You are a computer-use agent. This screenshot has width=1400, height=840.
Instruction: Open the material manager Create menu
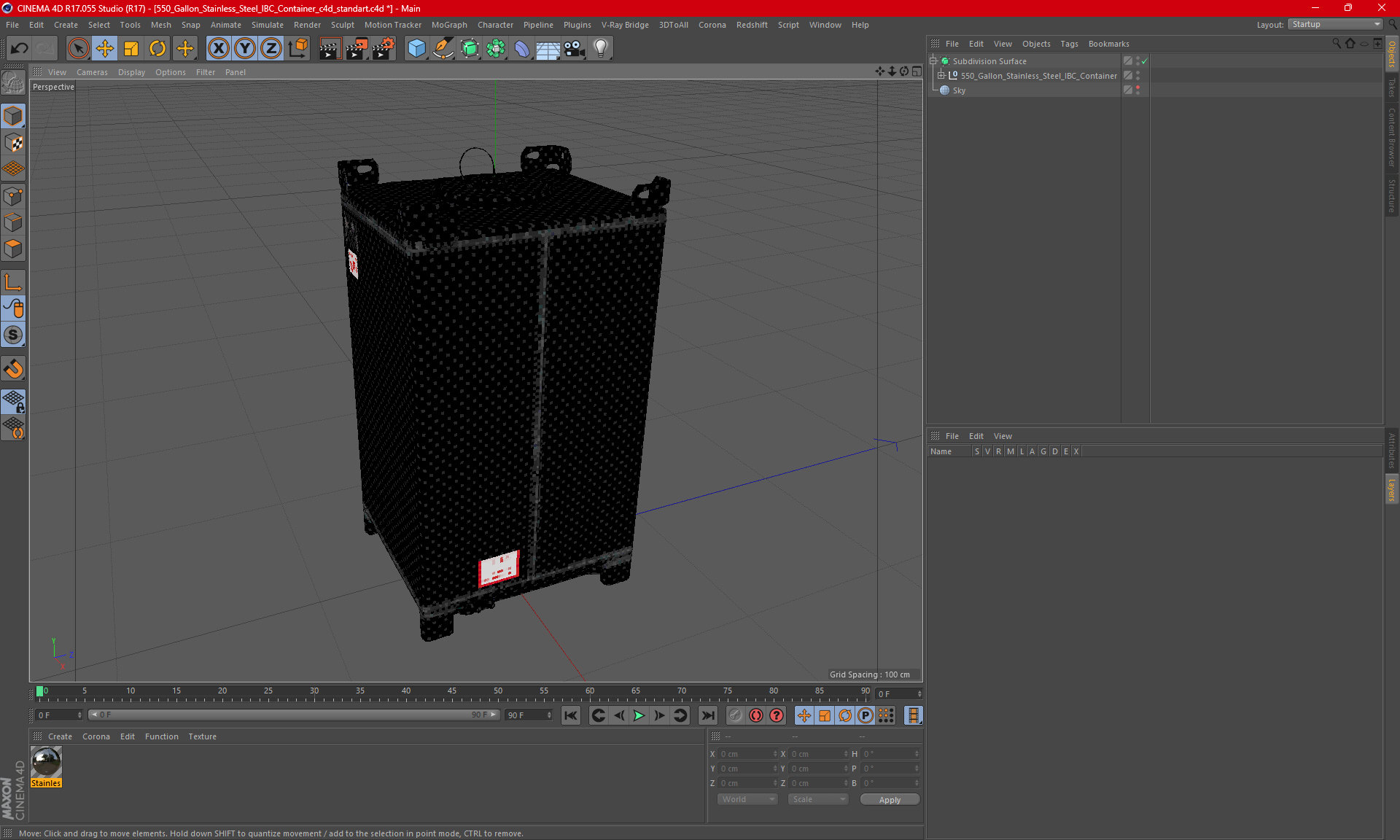(x=60, y=736)
